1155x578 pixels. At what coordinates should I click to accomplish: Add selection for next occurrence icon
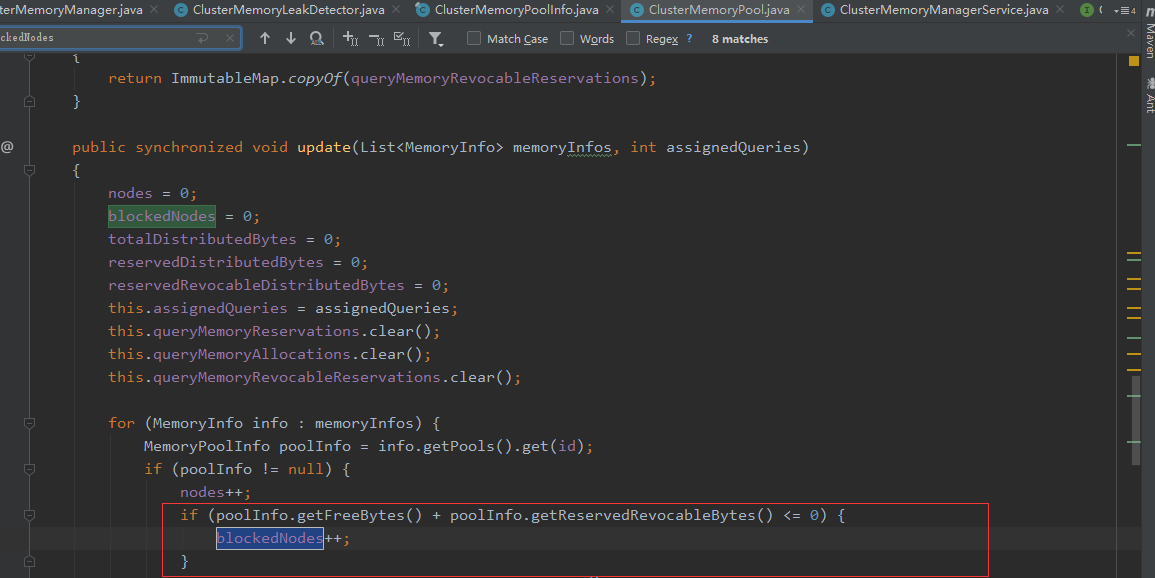pos(350,38)
